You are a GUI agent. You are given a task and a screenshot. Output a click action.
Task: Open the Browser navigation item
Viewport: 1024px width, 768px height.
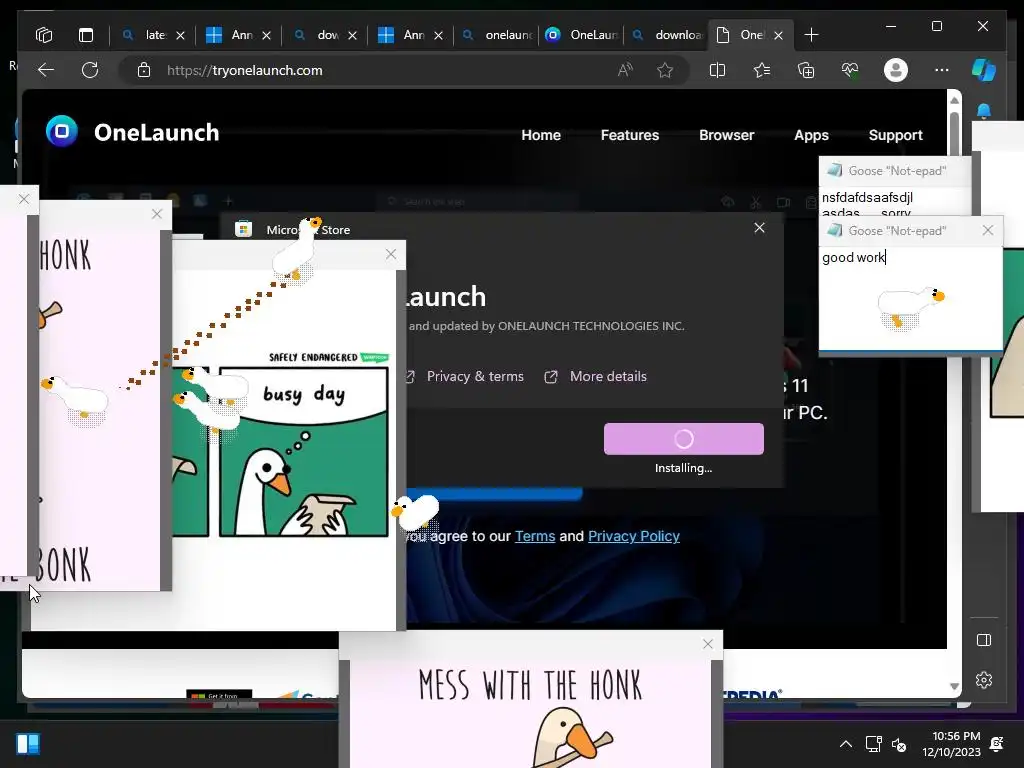(726, 135)
